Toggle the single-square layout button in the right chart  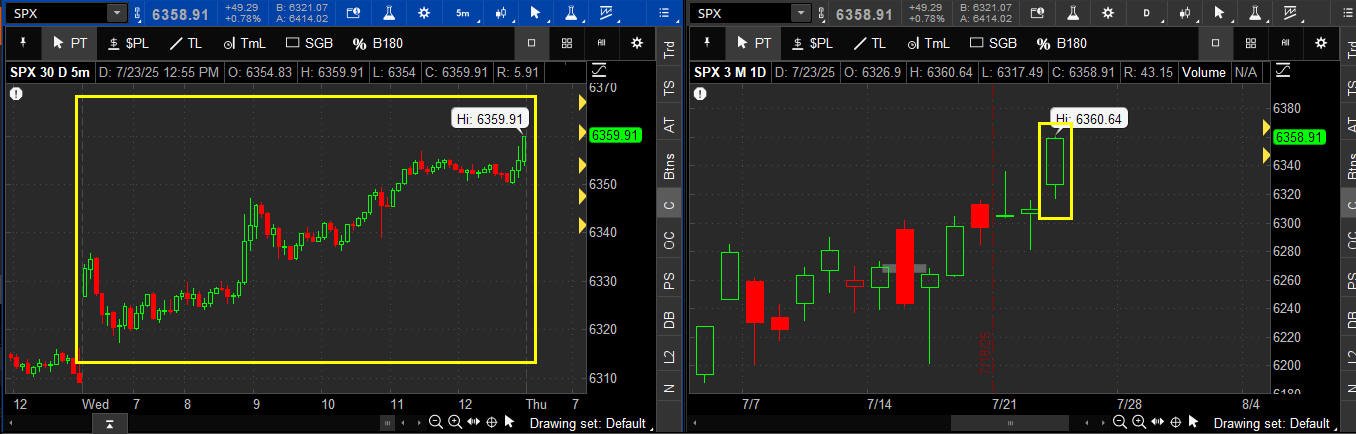coord(1215,43)
